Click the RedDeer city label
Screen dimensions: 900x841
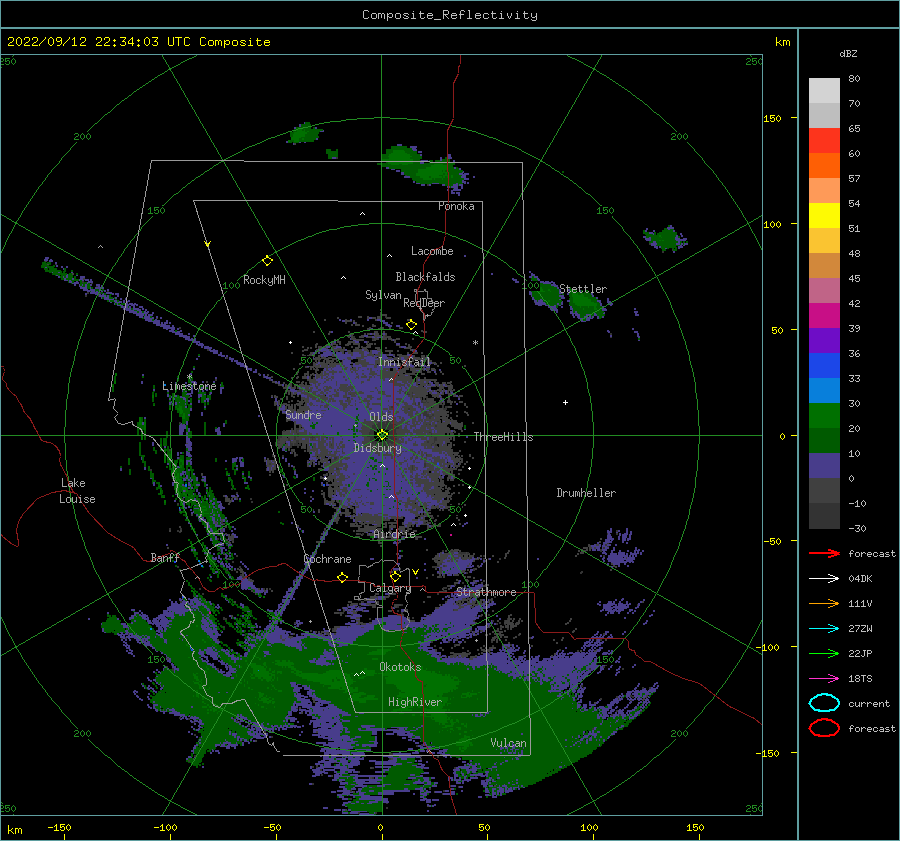point(424,303)
